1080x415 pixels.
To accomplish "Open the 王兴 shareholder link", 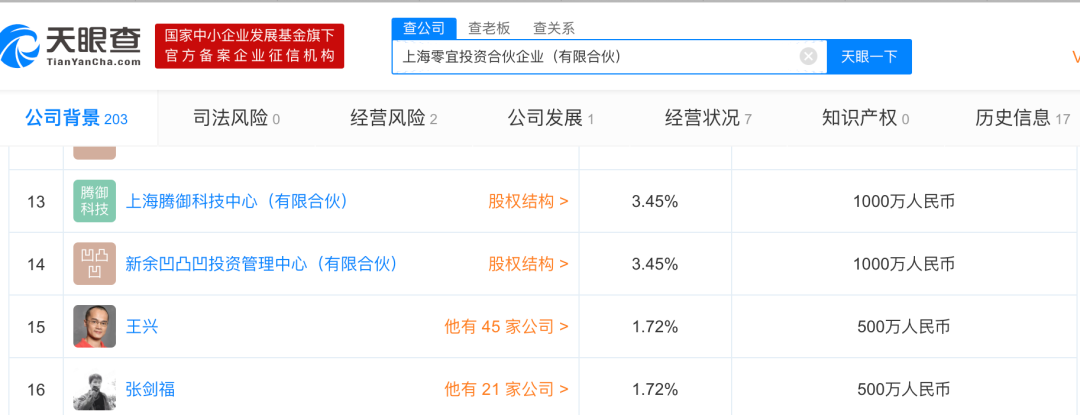I will [142, 326].
